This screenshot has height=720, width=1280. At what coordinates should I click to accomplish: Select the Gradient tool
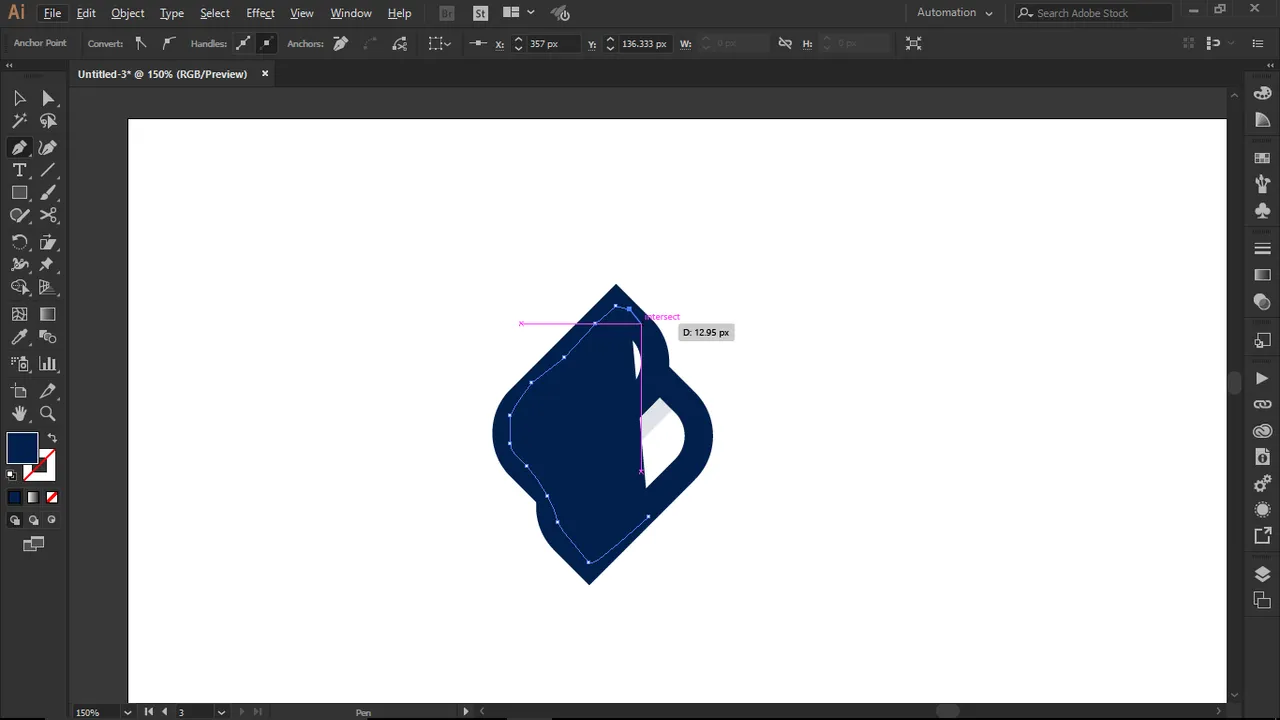[x=48, y=314]
